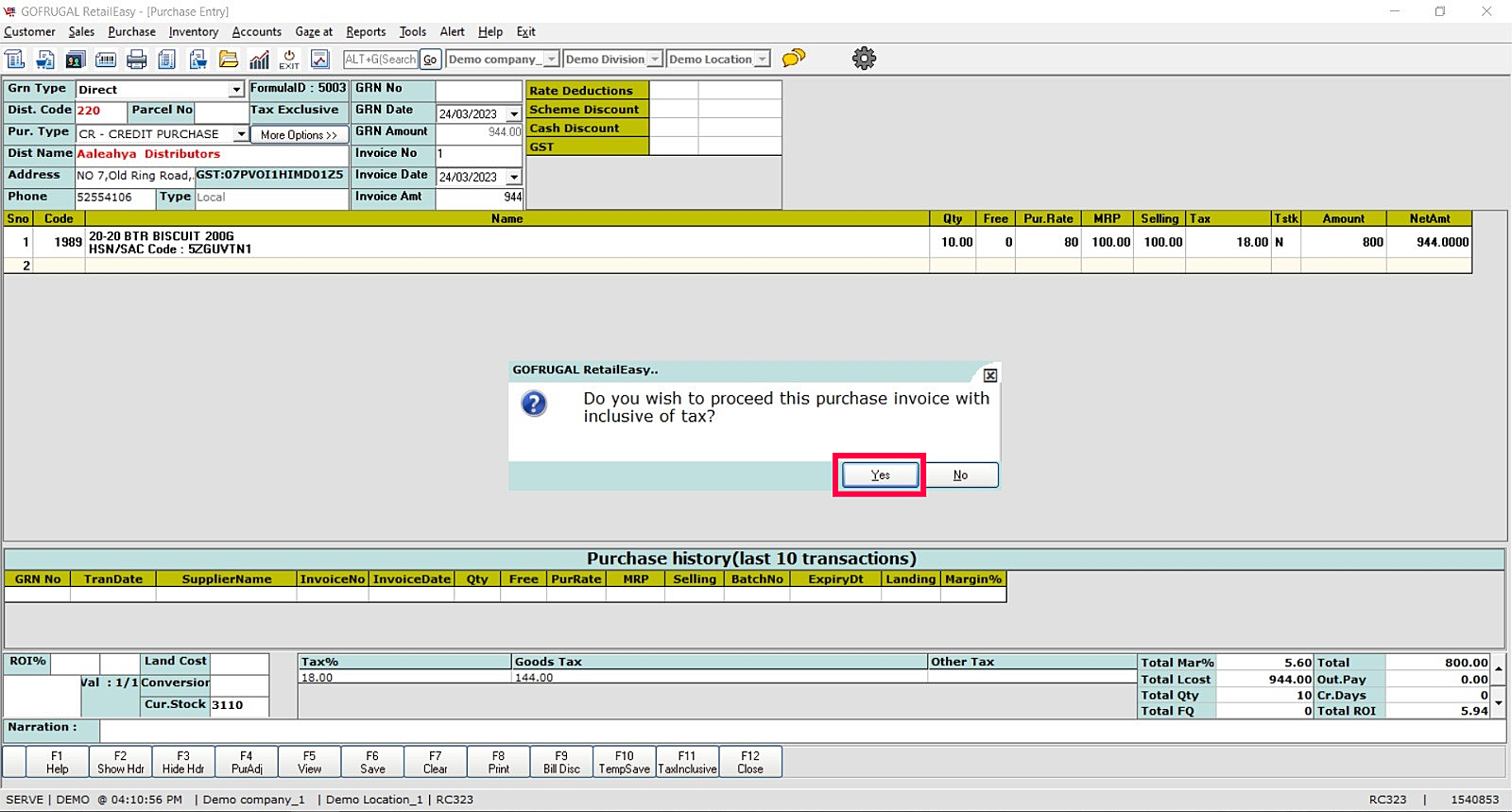The width and height of the screenshot is (1512, 812).
Task: Click No in the tax dialog
Action: (x=960, y=475)
